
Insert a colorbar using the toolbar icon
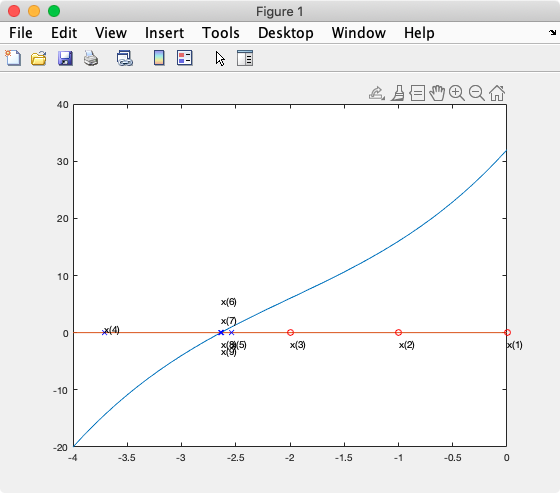(x=159, y=58)
